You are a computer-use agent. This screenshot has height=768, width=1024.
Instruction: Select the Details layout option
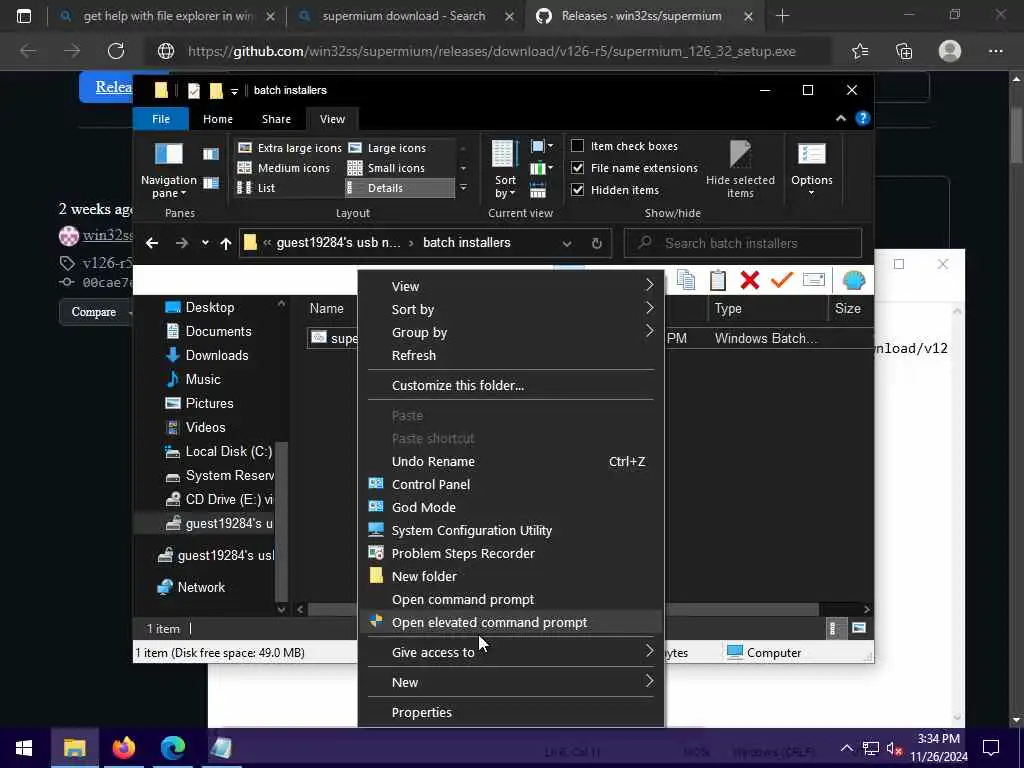399,188
